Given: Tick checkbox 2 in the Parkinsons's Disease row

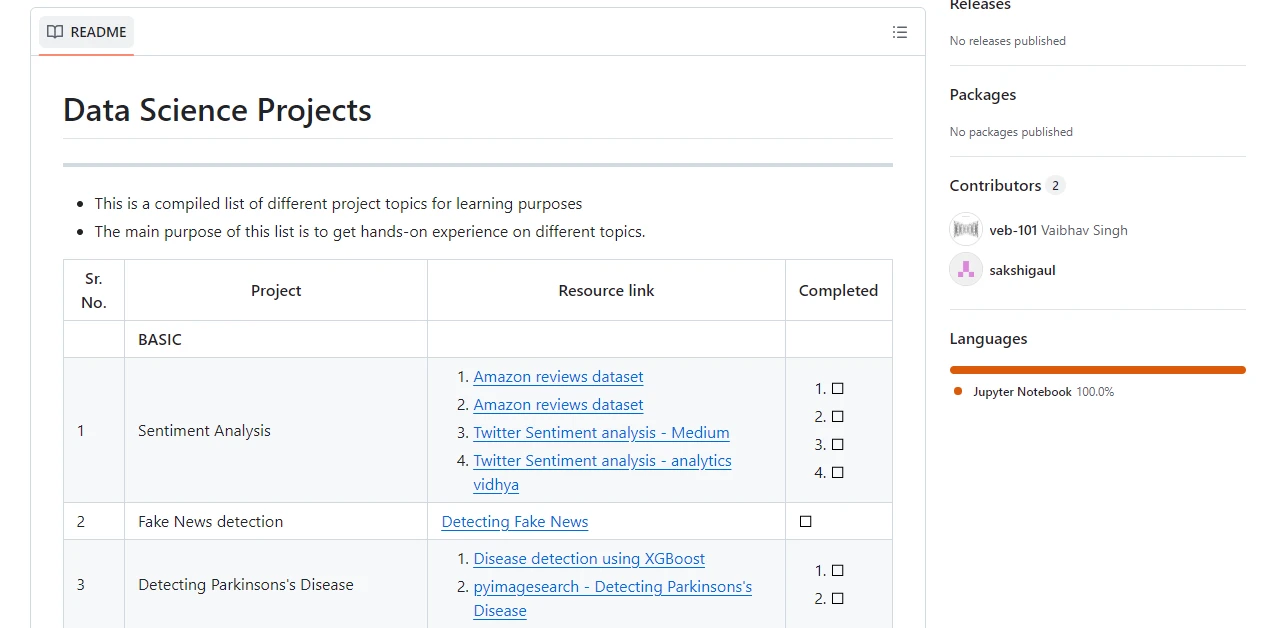Looking at the screenshot, I should pyautogui.click(x=838, y=599).
